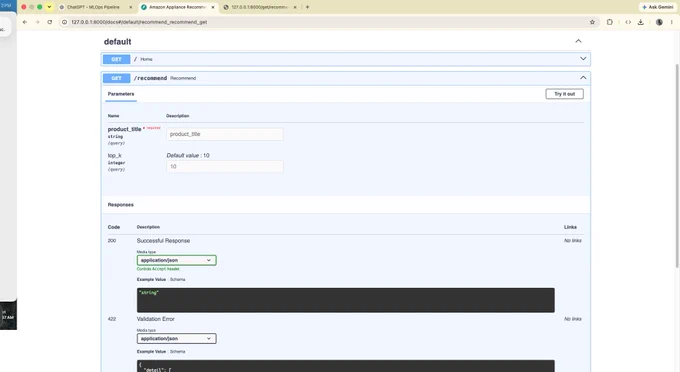Click the "Responses" heading

tap(121, 205)
